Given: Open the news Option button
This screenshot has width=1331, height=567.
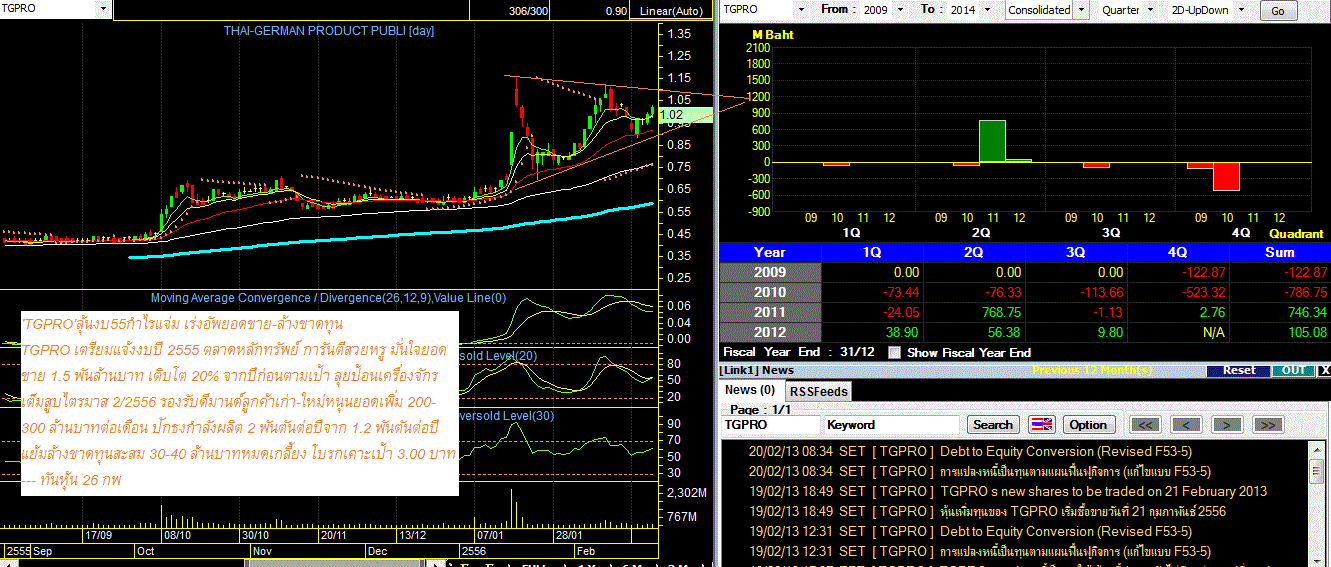Looking at the screenshot, I should click(x=1088, y=424).
